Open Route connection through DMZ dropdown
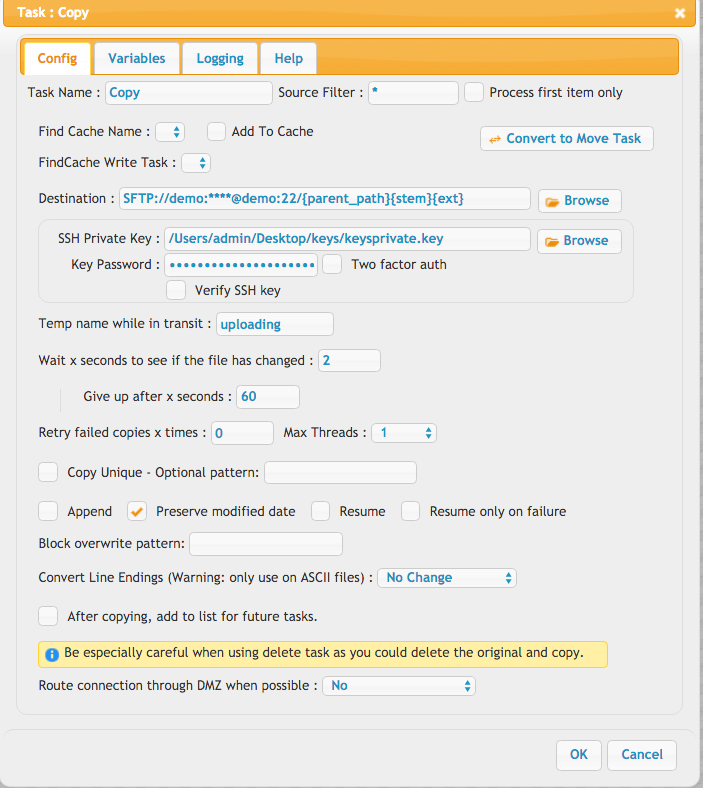703x788 pixels. pyautogui.click(x=399, y=686)
